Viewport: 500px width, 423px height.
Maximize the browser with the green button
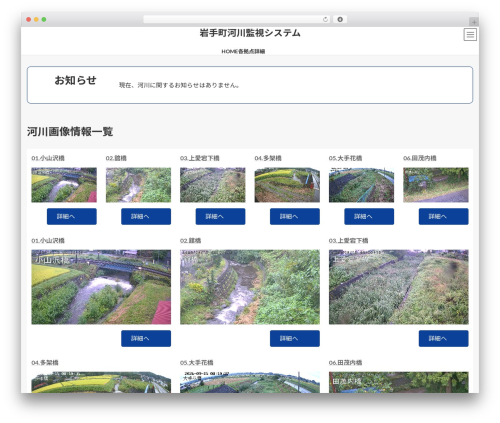click(x=44, y=20)
